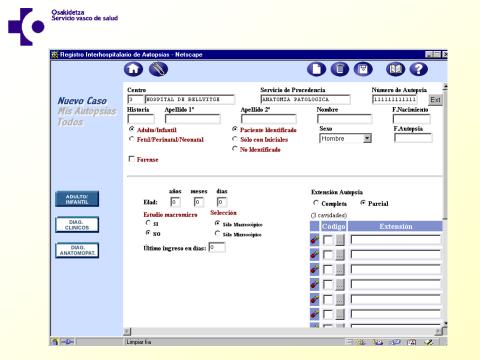Switch to DIAG. ANATOMOPAT. tab button

coord(77,250)
